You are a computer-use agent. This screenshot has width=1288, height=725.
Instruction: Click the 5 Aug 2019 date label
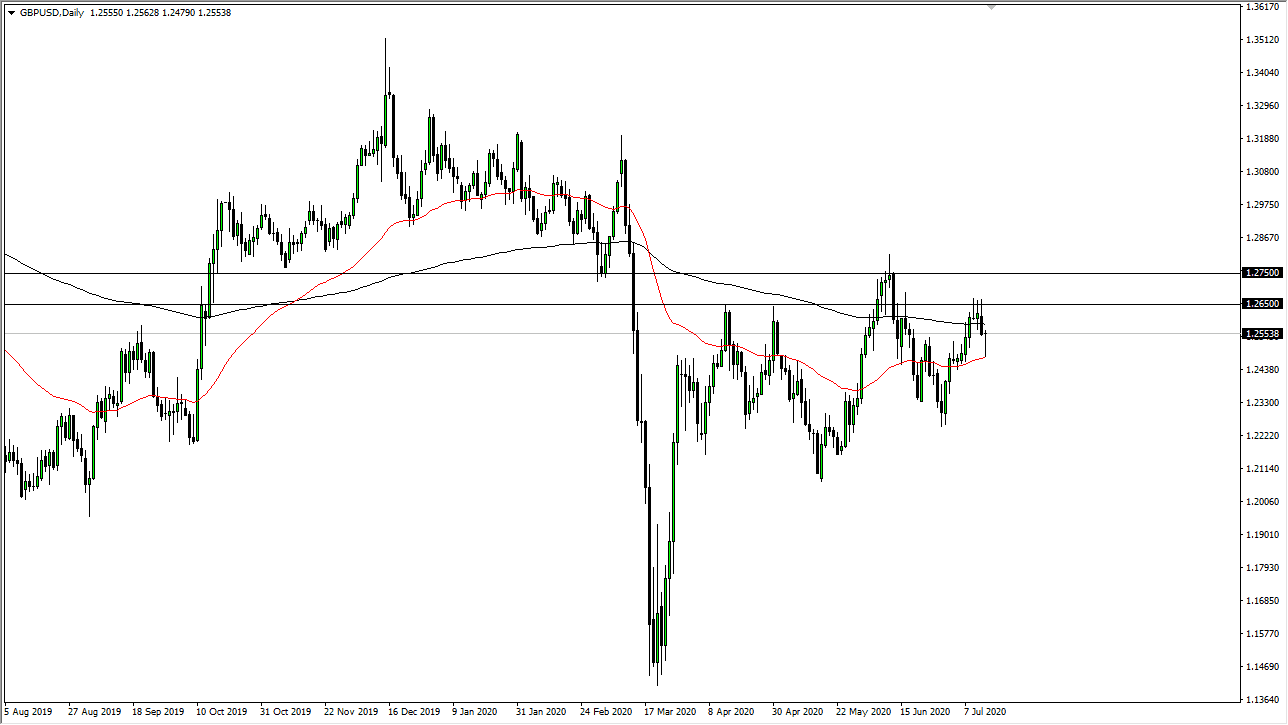[27, 712]
